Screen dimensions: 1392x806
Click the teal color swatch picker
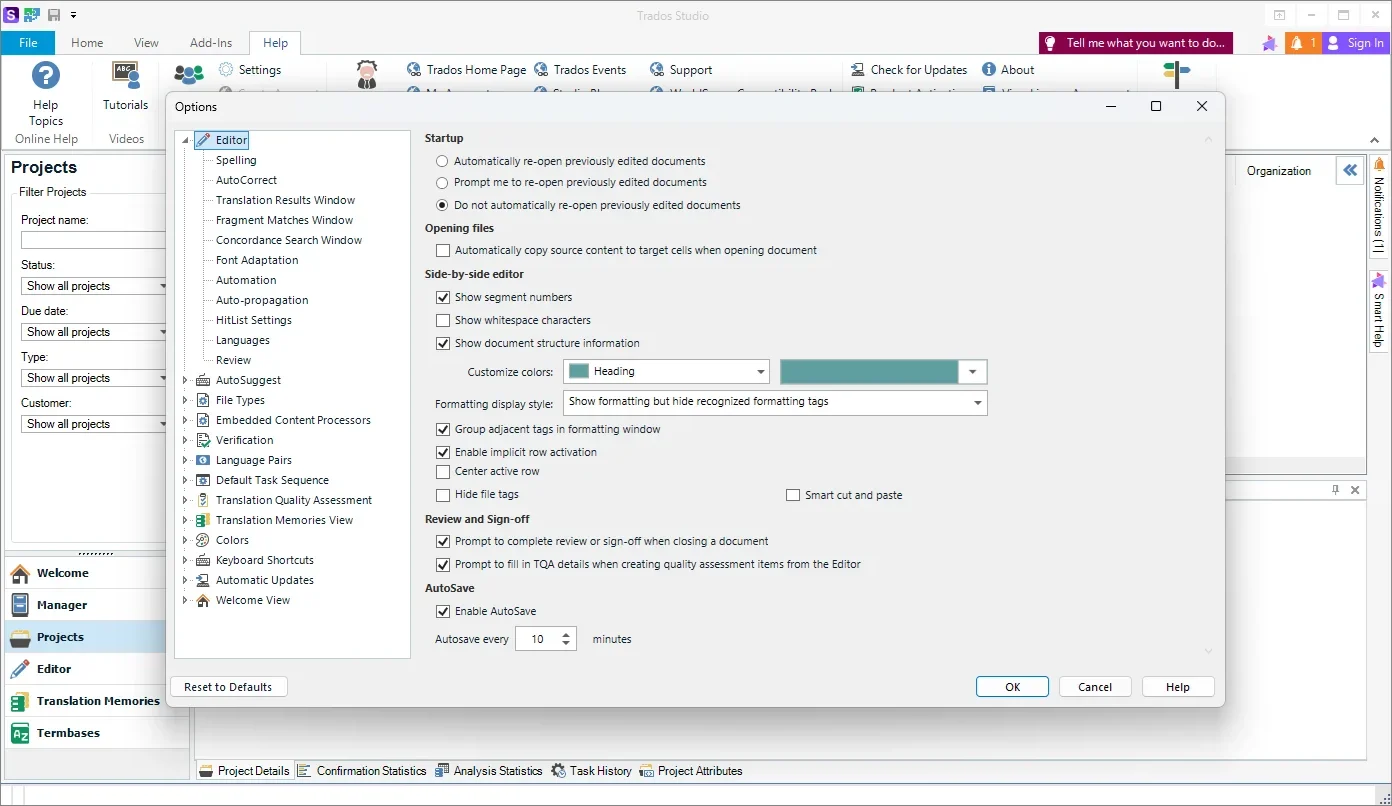click(x=883, y=371)
